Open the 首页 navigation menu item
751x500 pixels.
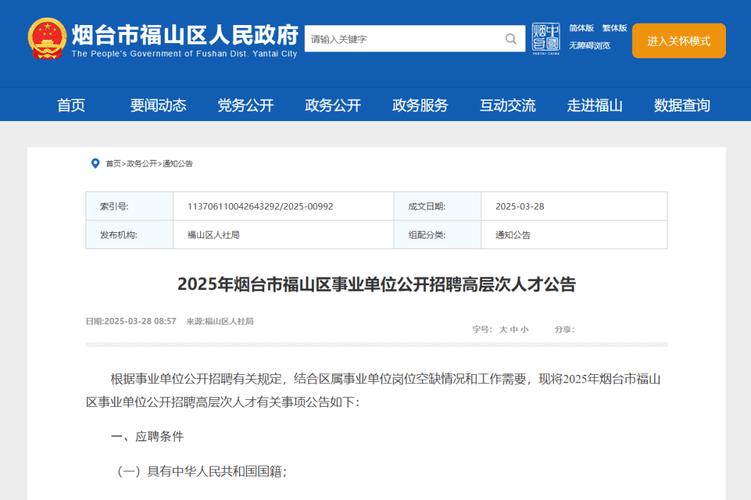tap(71, 105)
